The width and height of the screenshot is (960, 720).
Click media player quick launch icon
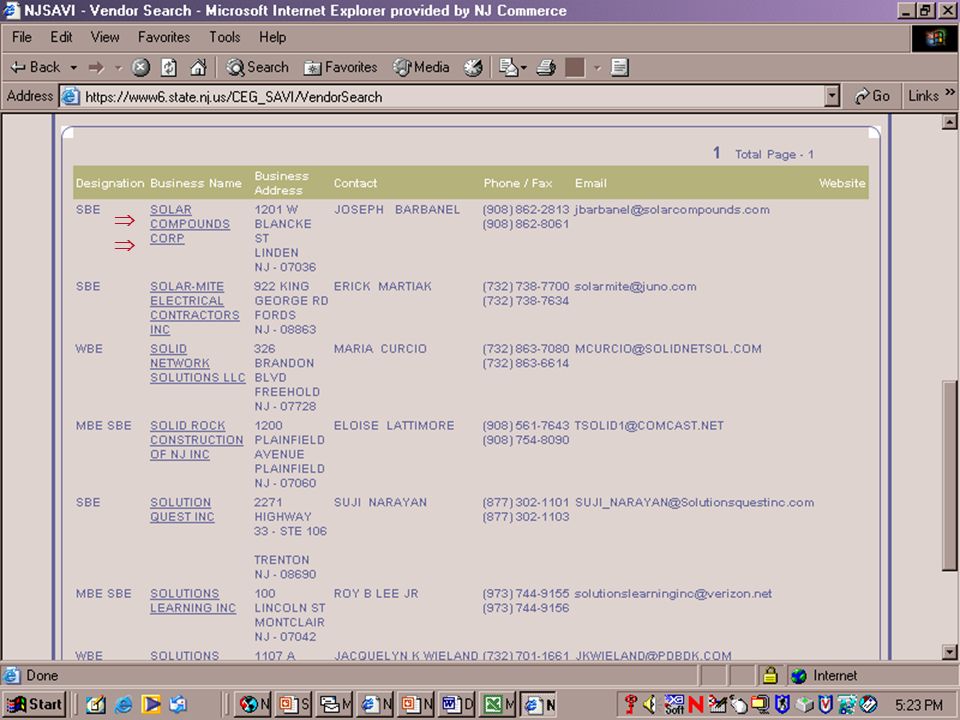(151, 705)
